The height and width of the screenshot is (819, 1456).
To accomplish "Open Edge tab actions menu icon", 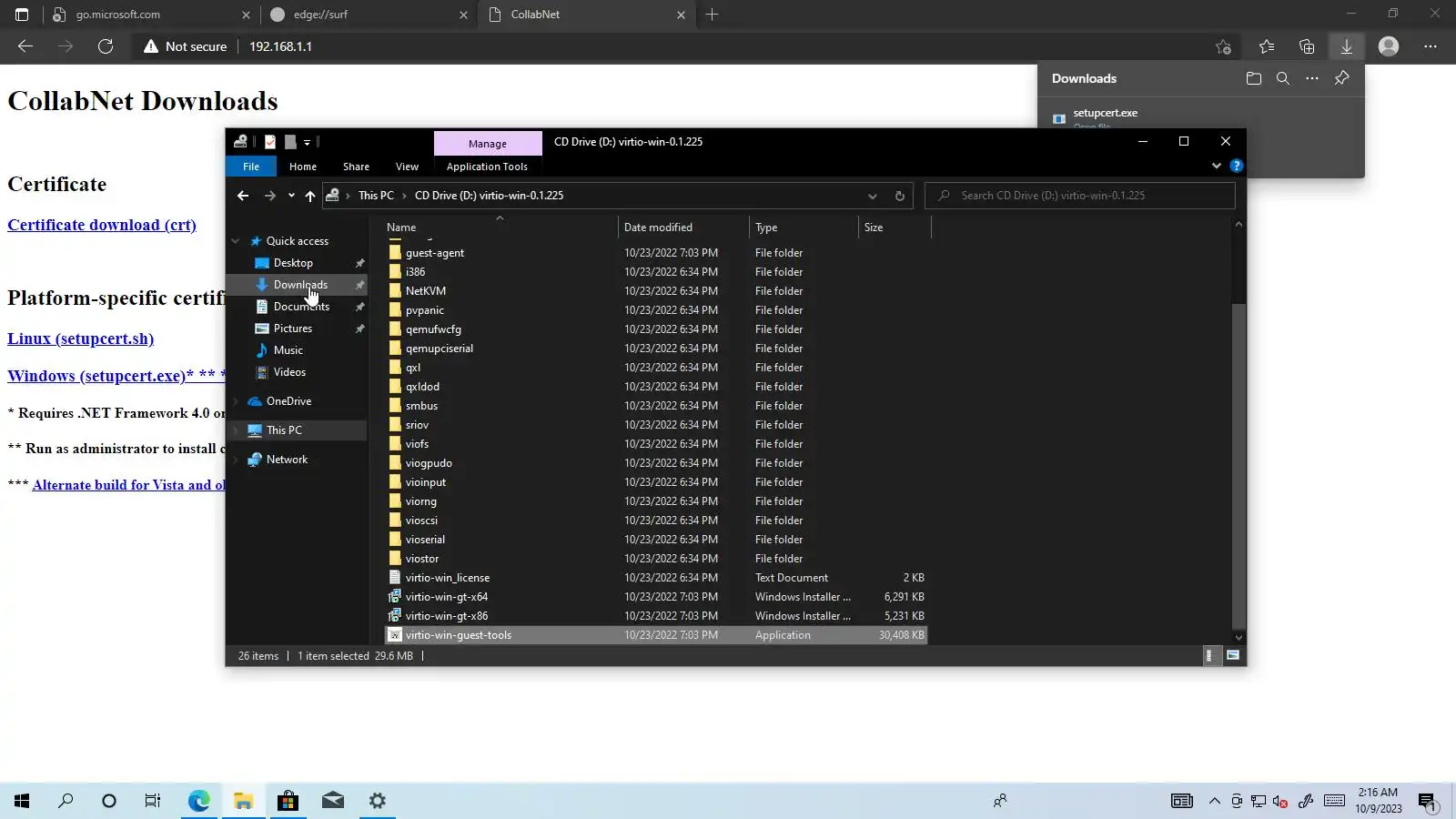I will [x=22, y=15].
